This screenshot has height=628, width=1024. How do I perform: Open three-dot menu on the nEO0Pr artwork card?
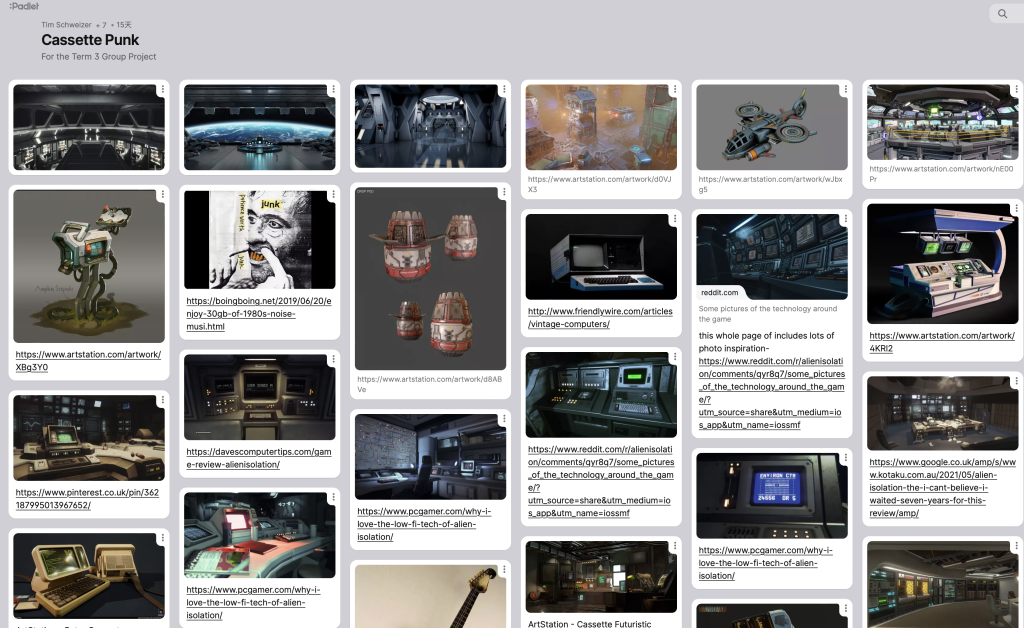pos(1016,89)
